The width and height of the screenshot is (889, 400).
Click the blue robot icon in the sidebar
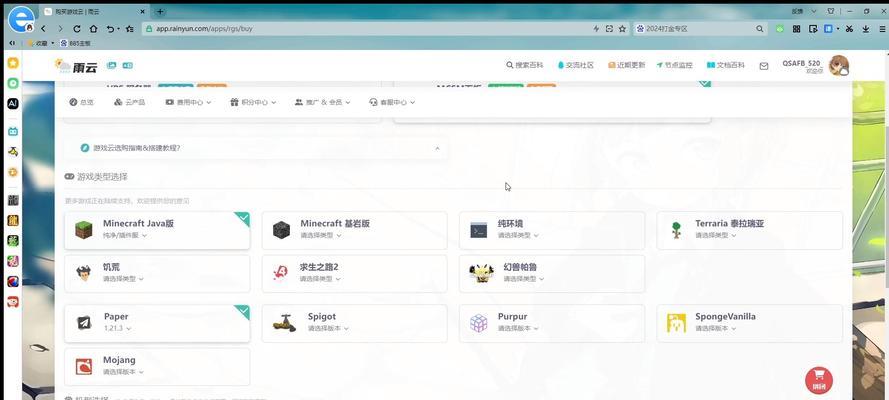coord(12,131)
